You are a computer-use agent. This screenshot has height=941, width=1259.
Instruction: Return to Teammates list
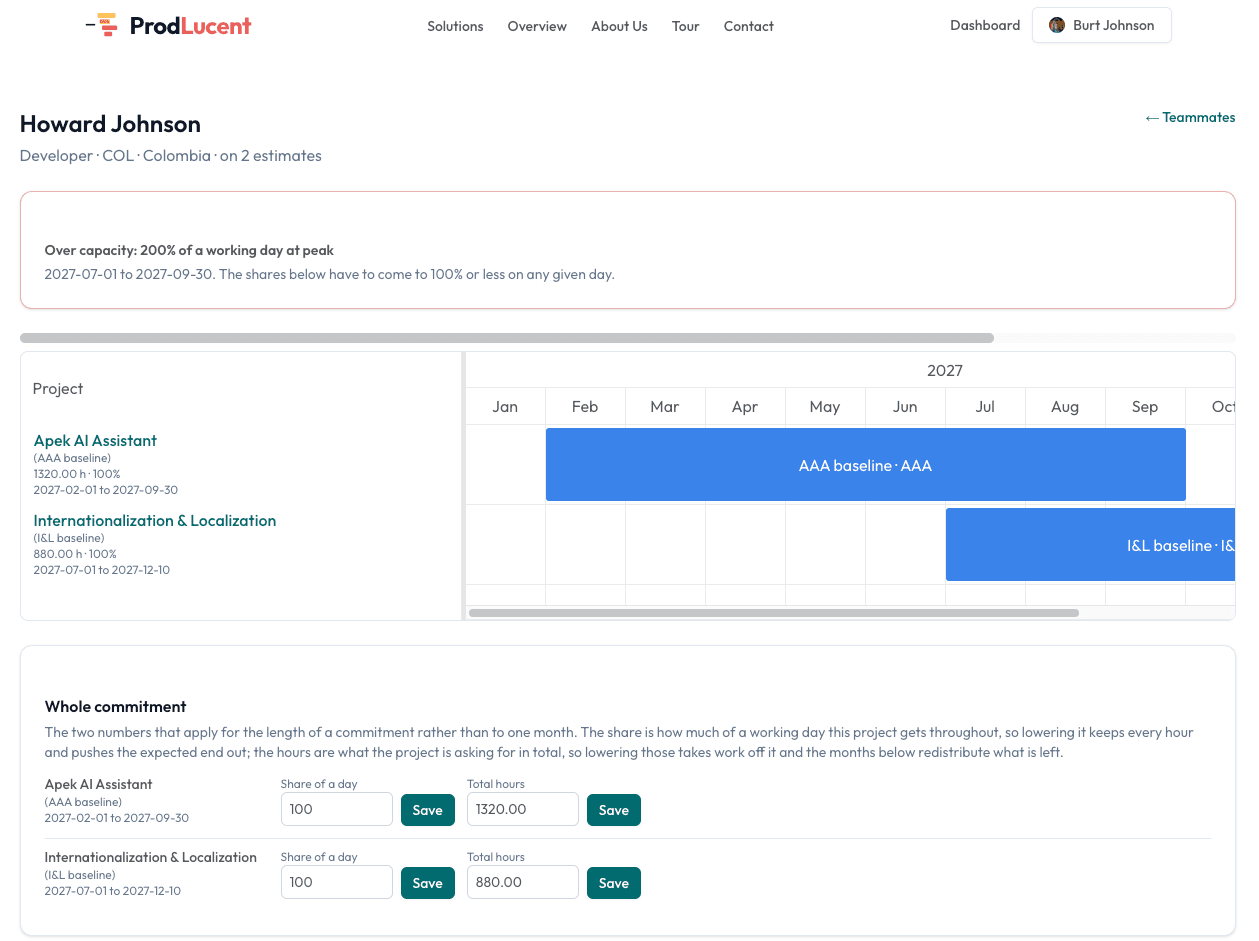[1190, 117]
